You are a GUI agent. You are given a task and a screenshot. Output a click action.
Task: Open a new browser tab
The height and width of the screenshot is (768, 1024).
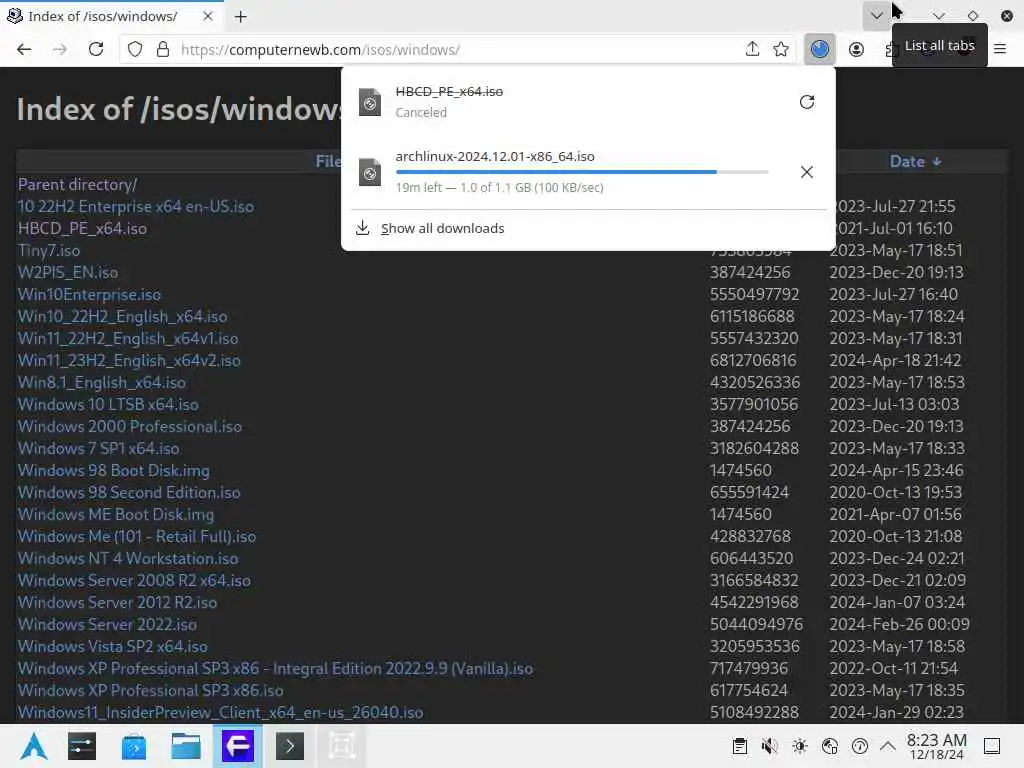tap(240, 16)
